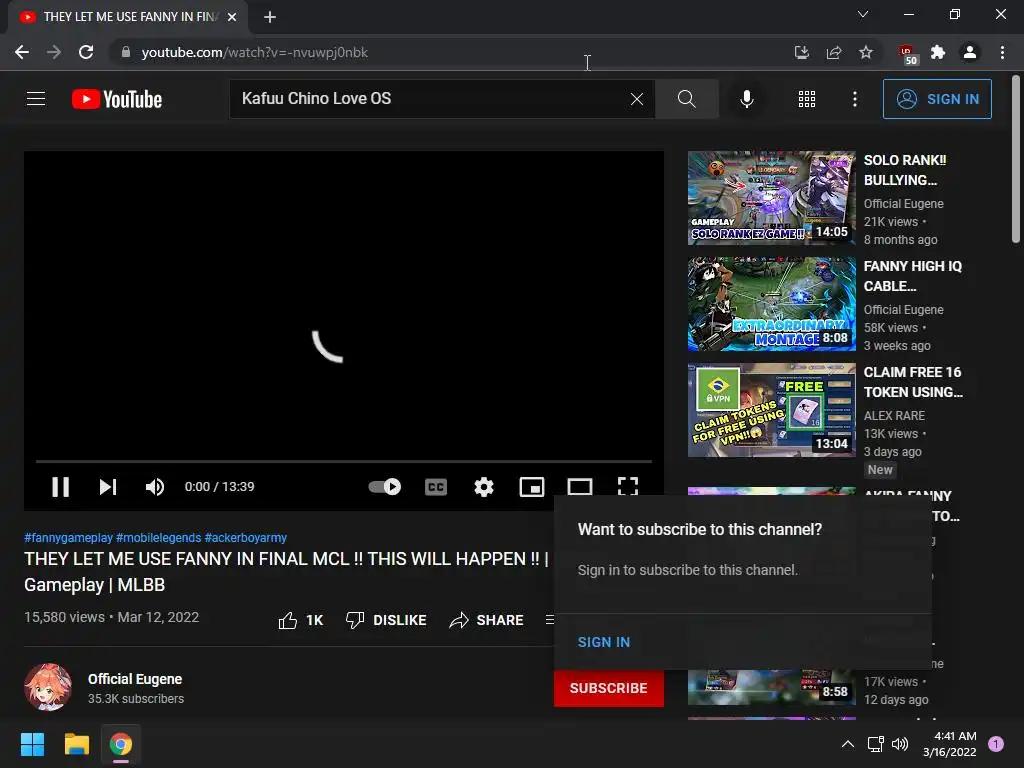Open the ALEX RARE channel name
1024x768 pixels.
pos(894,415)
